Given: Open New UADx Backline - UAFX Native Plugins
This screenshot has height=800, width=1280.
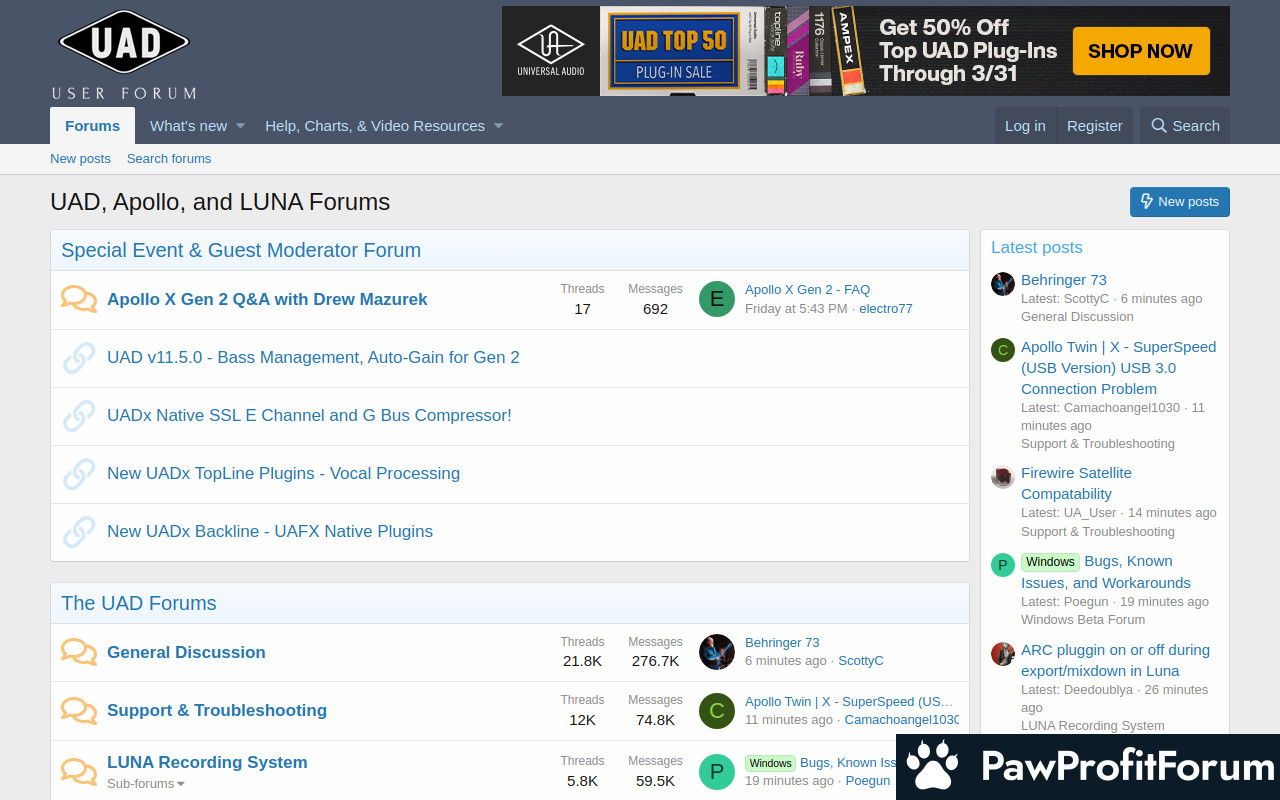Looking at the screenshot, I should (270, 531).
